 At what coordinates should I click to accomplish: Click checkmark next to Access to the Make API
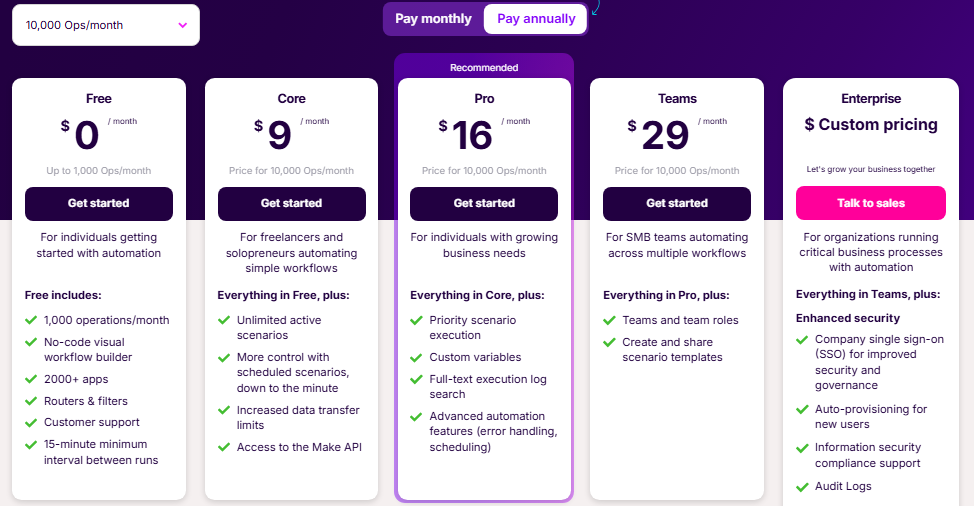click(224, 447)
